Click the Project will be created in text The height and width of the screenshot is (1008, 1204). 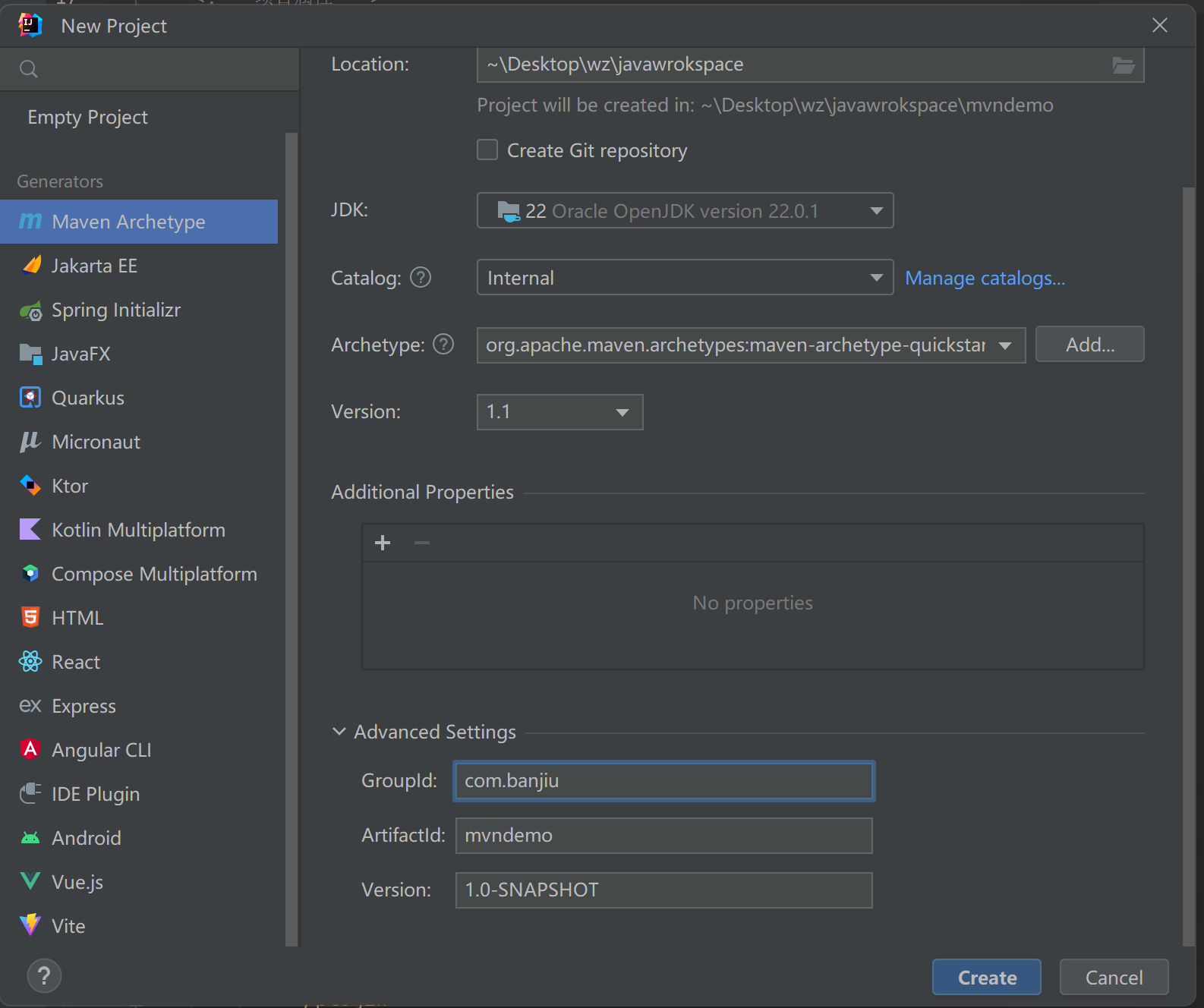click(765, 105)
